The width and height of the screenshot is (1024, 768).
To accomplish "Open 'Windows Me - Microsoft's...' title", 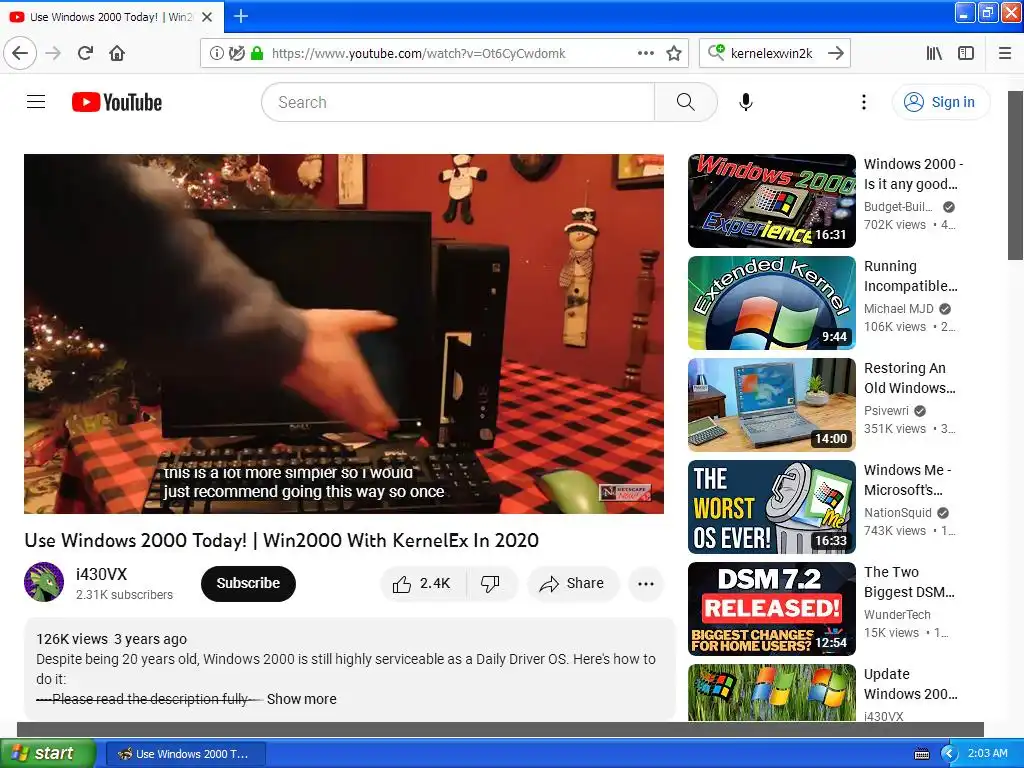I will coord(907,479).
